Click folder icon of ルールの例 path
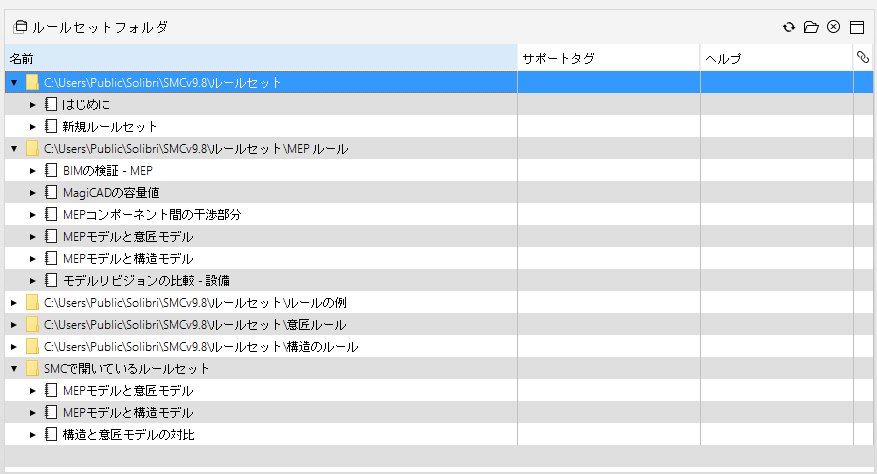Image resolution: width=877 pixels, height=474 pixels. click(x=32, y=303)
